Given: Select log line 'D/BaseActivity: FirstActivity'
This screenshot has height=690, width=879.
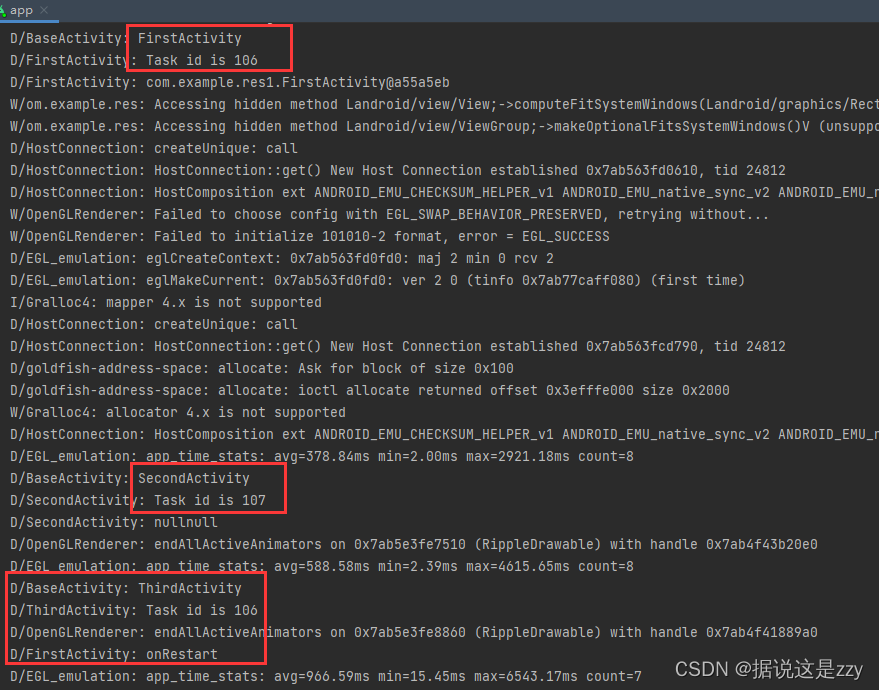Looking at the screenshot, I should pyautogui.click(x=126, y=38).
